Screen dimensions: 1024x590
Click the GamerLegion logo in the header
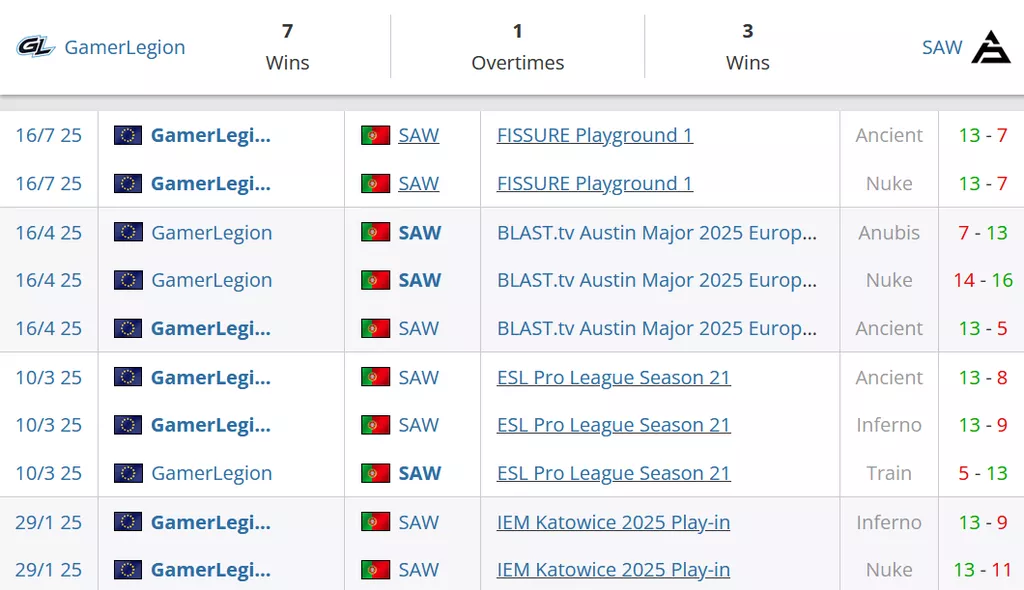[35, 47]
